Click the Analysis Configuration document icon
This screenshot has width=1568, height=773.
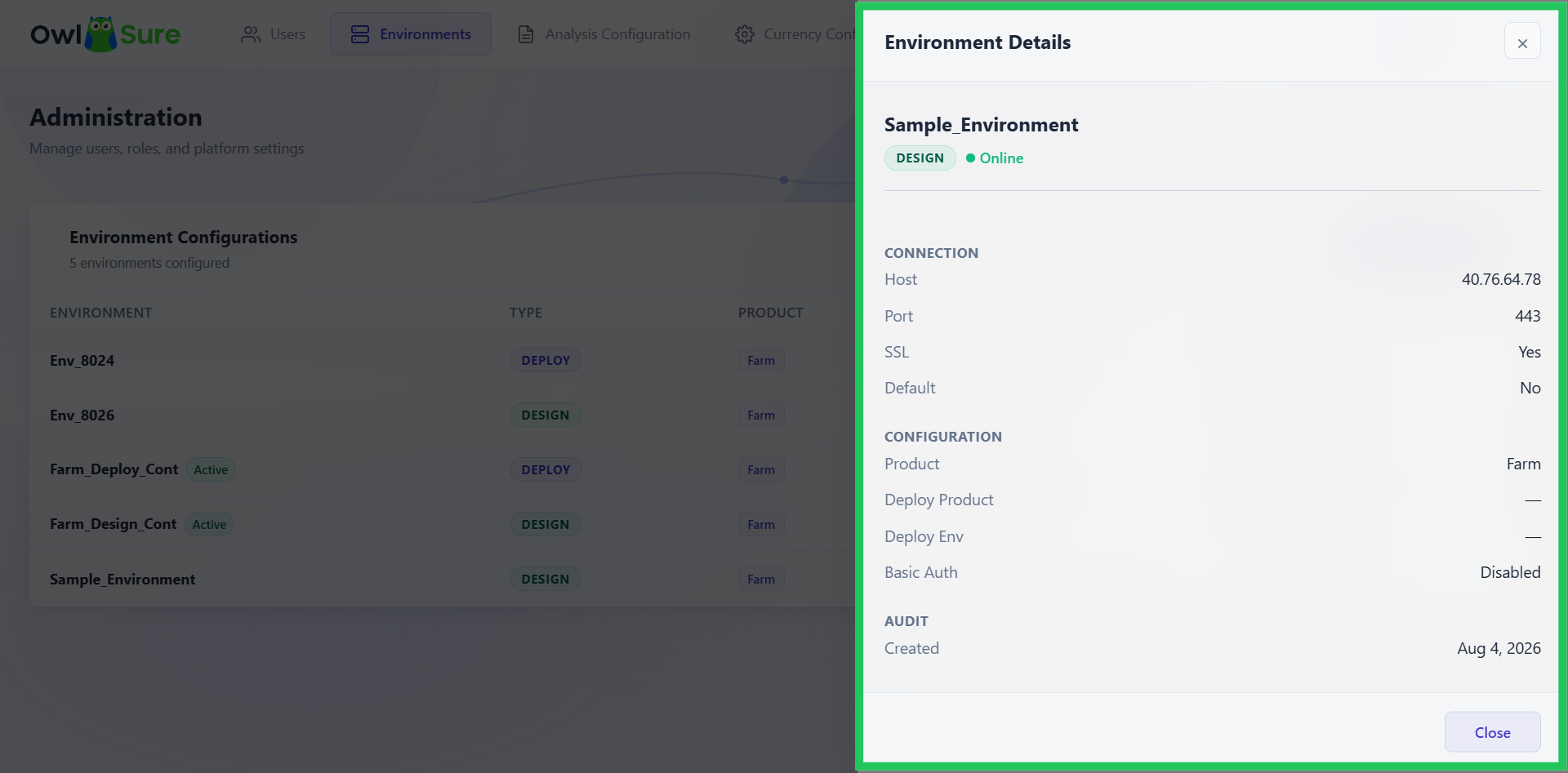click(526, 34)
